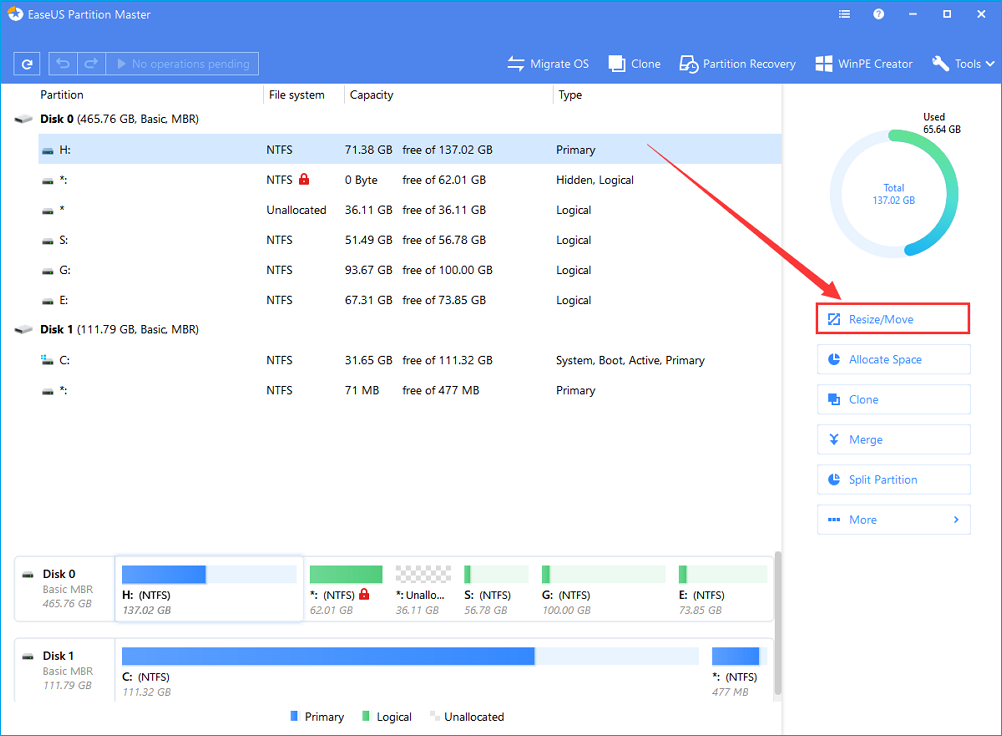The image size is (1002, 736).
Task: Click the Logical green legend swatch
Action: point(366,716)
